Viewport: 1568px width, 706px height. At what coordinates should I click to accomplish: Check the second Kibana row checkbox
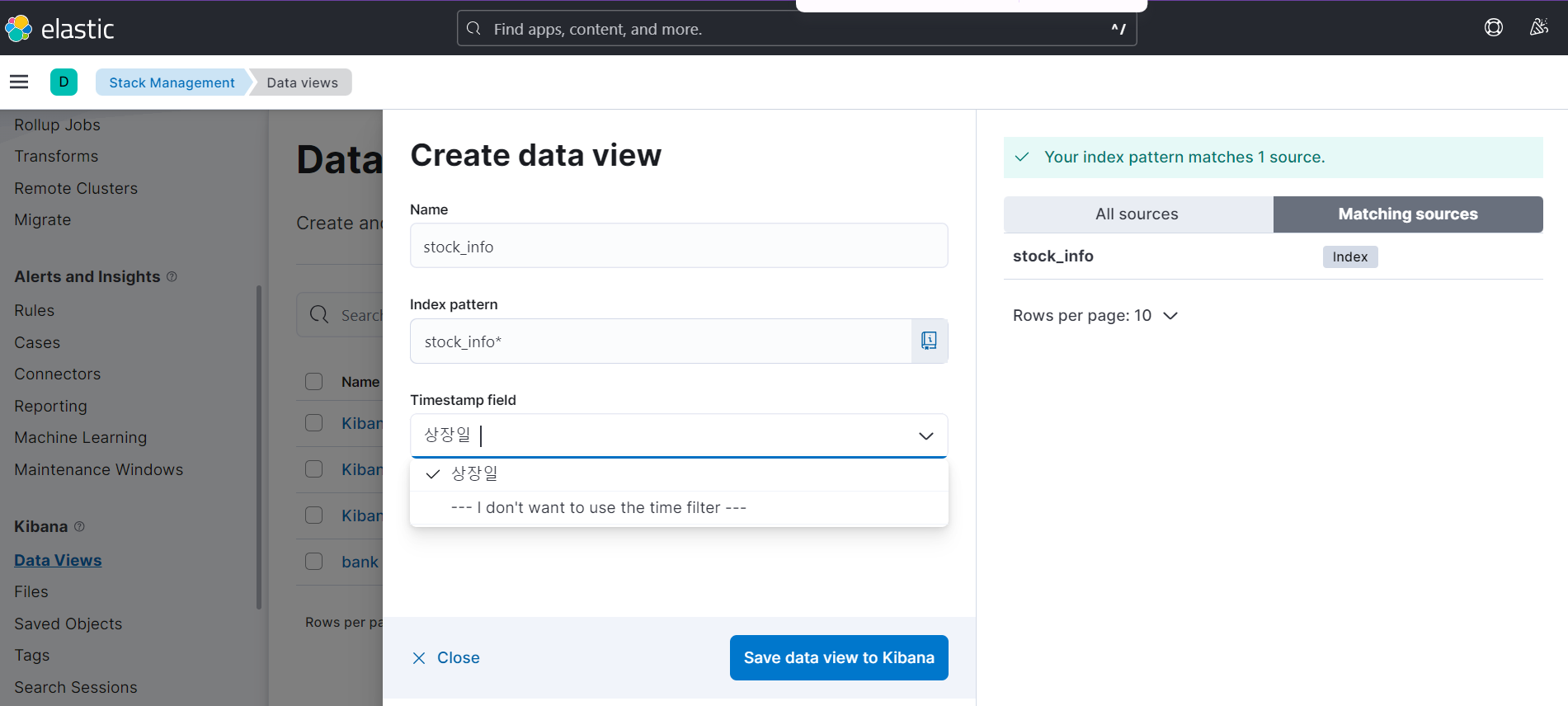pos(313,469)
